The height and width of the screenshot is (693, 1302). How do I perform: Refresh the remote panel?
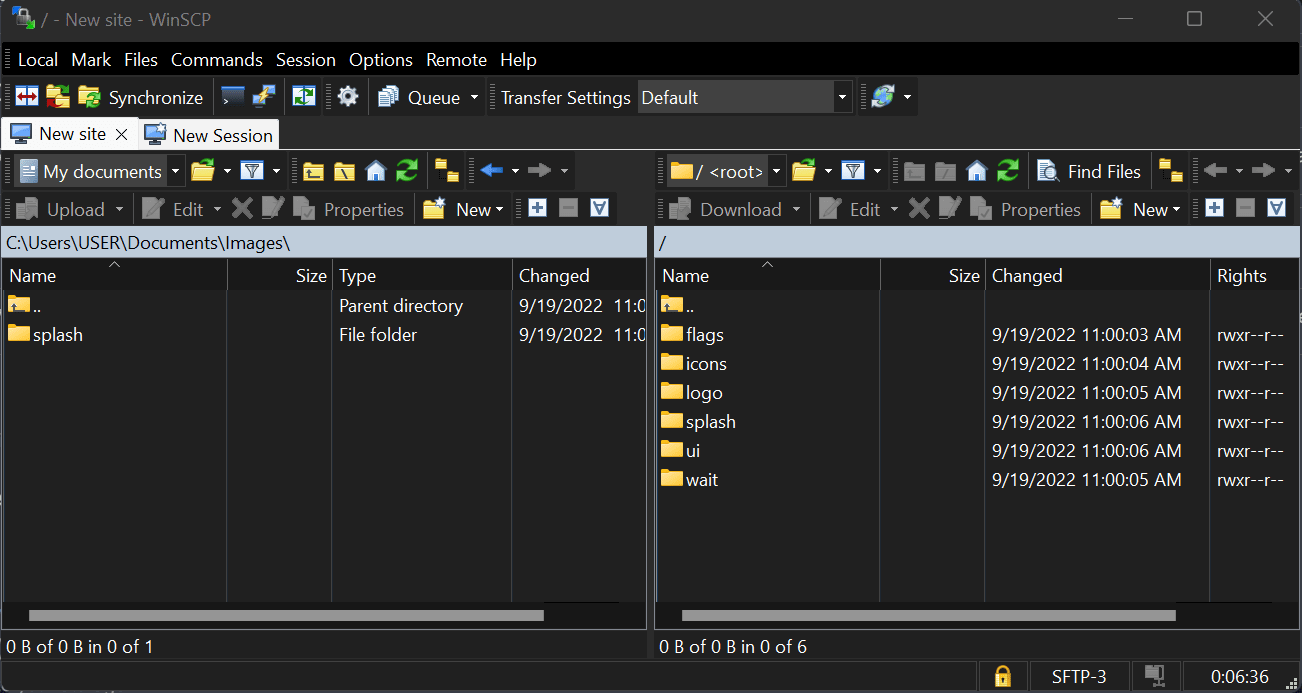coord(1008,171)
